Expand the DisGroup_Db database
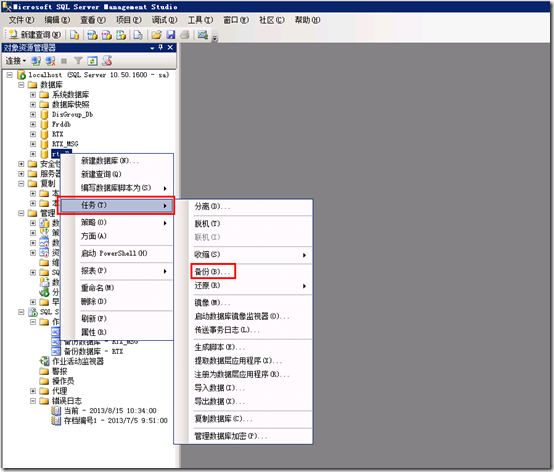This screenshot has width=554, height=472. [33, 114]
